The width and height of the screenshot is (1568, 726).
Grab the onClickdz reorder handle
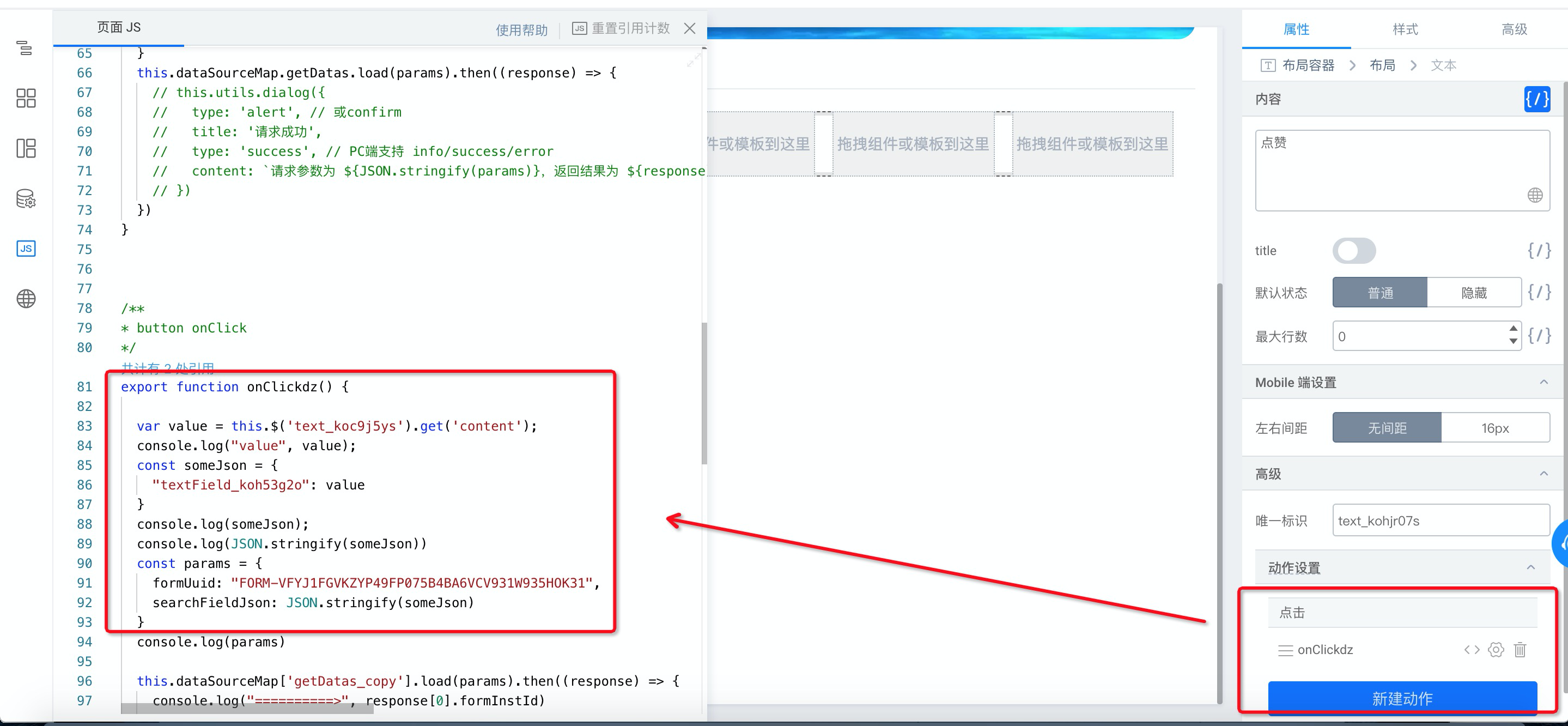[x=1285, y=650]
